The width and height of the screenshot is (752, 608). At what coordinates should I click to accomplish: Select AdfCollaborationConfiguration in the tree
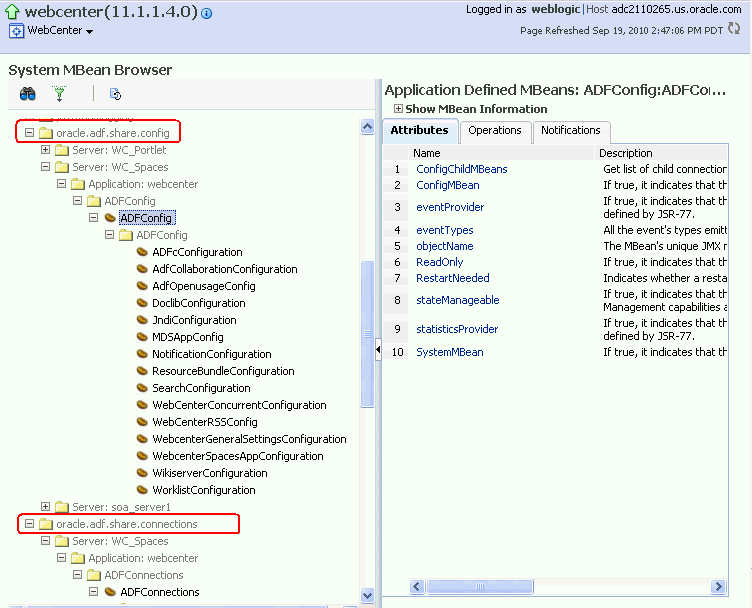point(224,269)
